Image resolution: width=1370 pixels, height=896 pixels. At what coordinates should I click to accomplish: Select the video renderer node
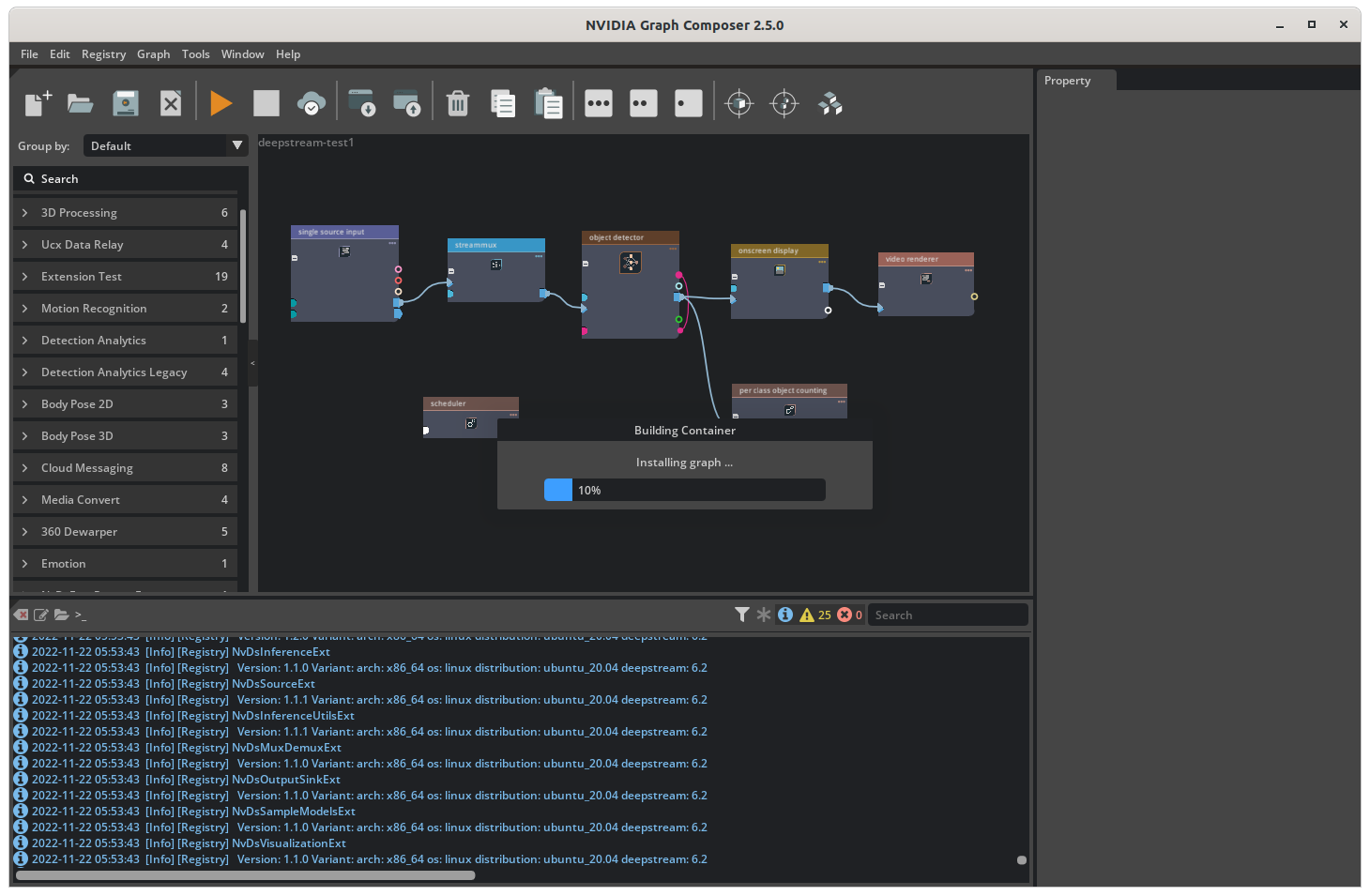(926, 284)
